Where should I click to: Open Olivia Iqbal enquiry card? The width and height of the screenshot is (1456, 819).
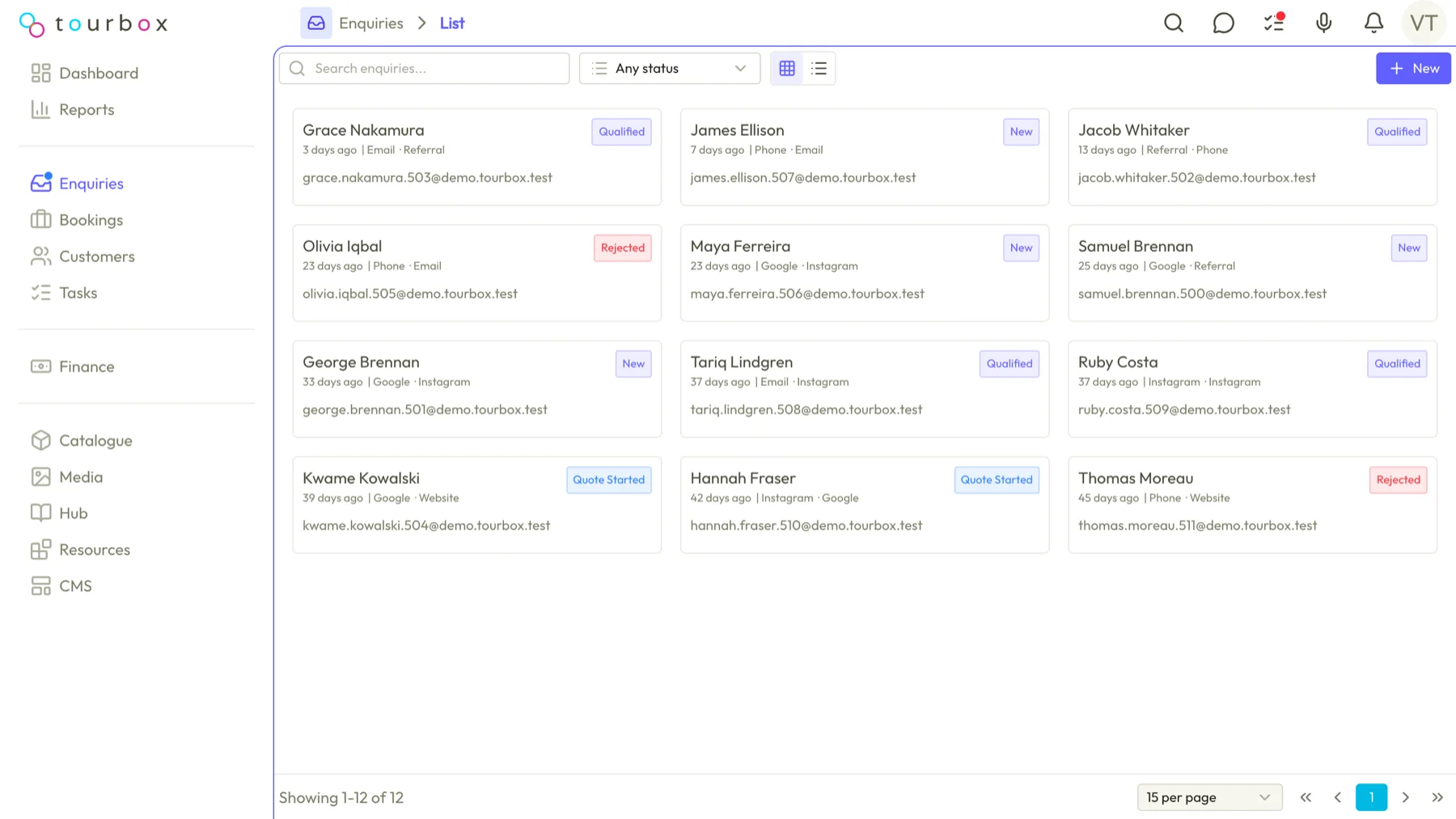(477, 273)
